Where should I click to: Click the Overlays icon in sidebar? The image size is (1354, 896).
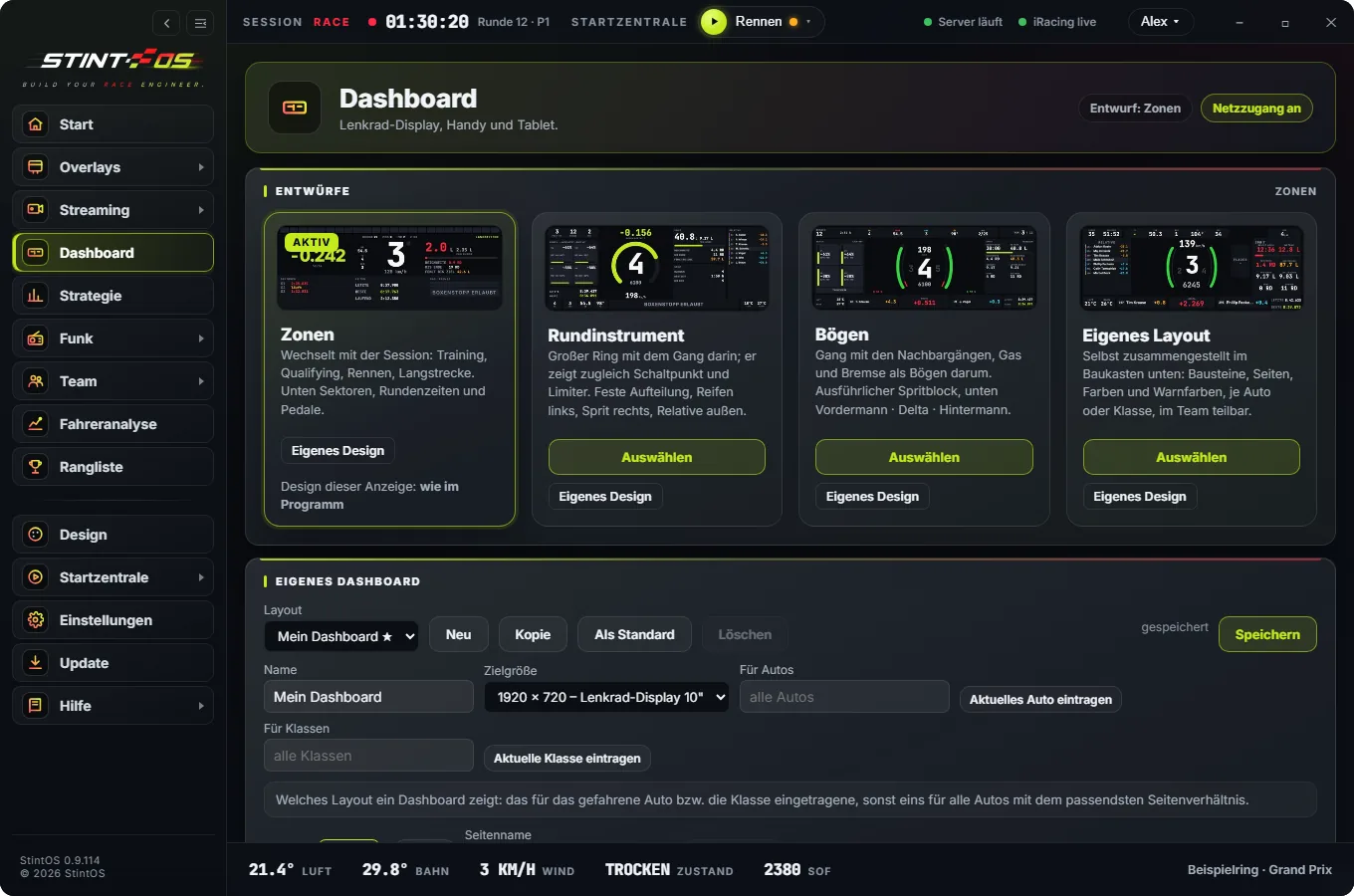(x=36, y=167)
